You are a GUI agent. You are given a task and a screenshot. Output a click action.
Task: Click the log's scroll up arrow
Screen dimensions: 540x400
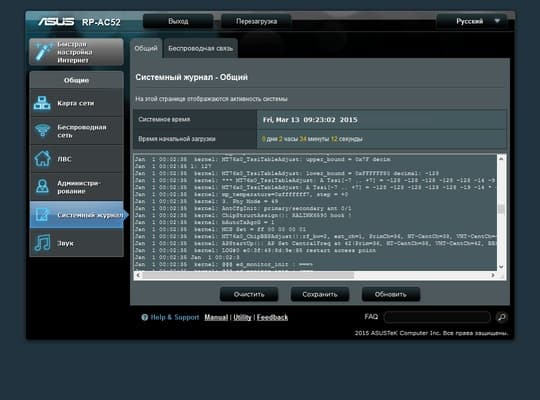tap(501, 159)
